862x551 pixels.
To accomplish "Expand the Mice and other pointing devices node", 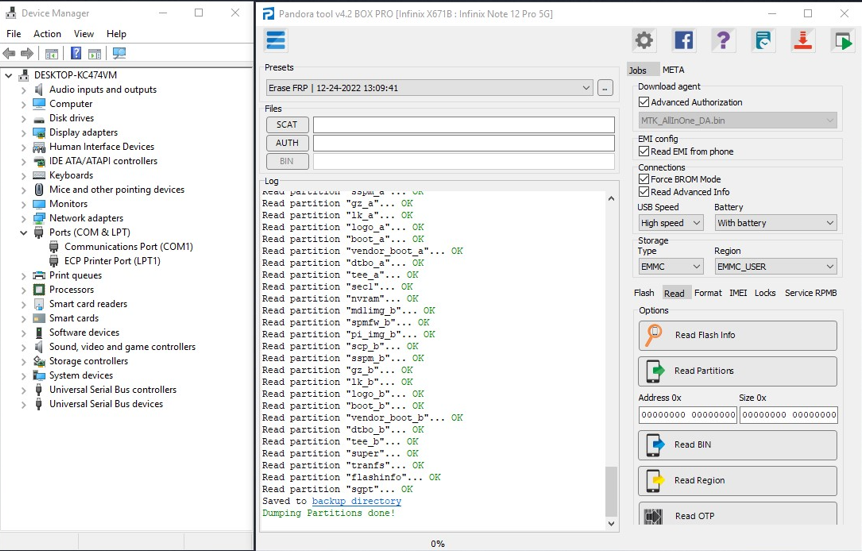I will tap(24, 190).
